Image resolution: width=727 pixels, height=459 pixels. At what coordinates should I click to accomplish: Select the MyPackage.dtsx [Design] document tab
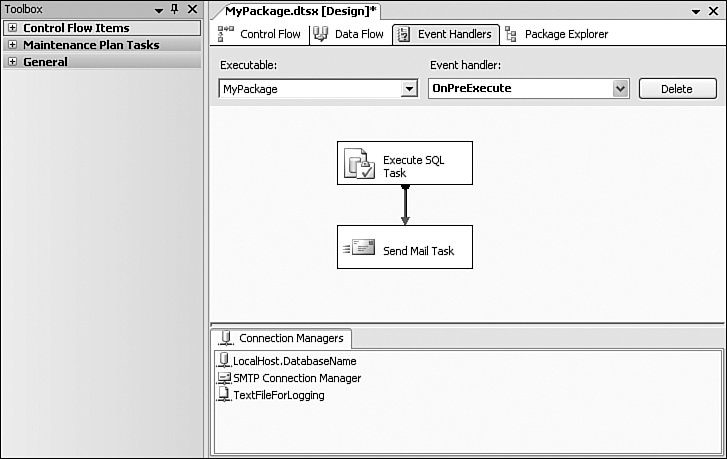coord(300,11)
